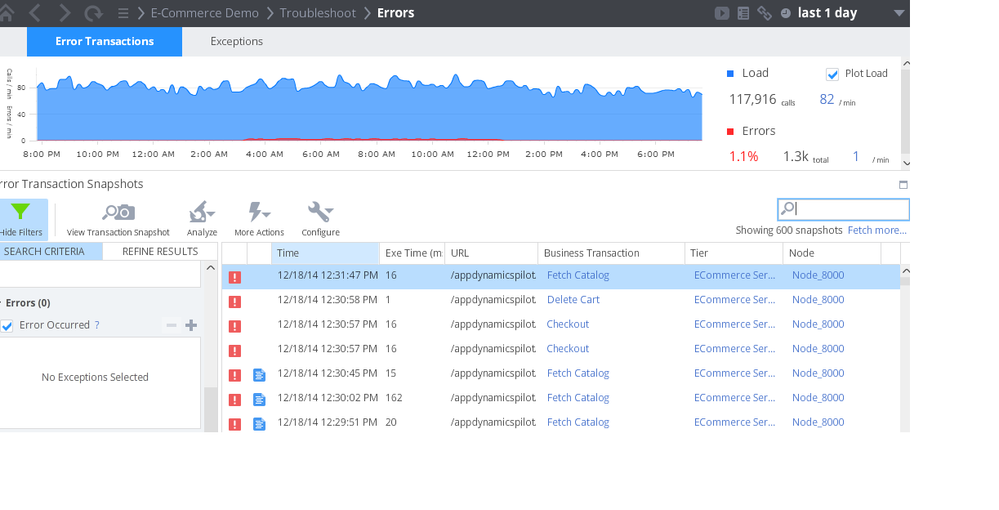Image resolution: width=999 pixels, height=510 pixels.
Task: Open the video play icon in header
Action: pyautogui.click(x=722, y=13)
